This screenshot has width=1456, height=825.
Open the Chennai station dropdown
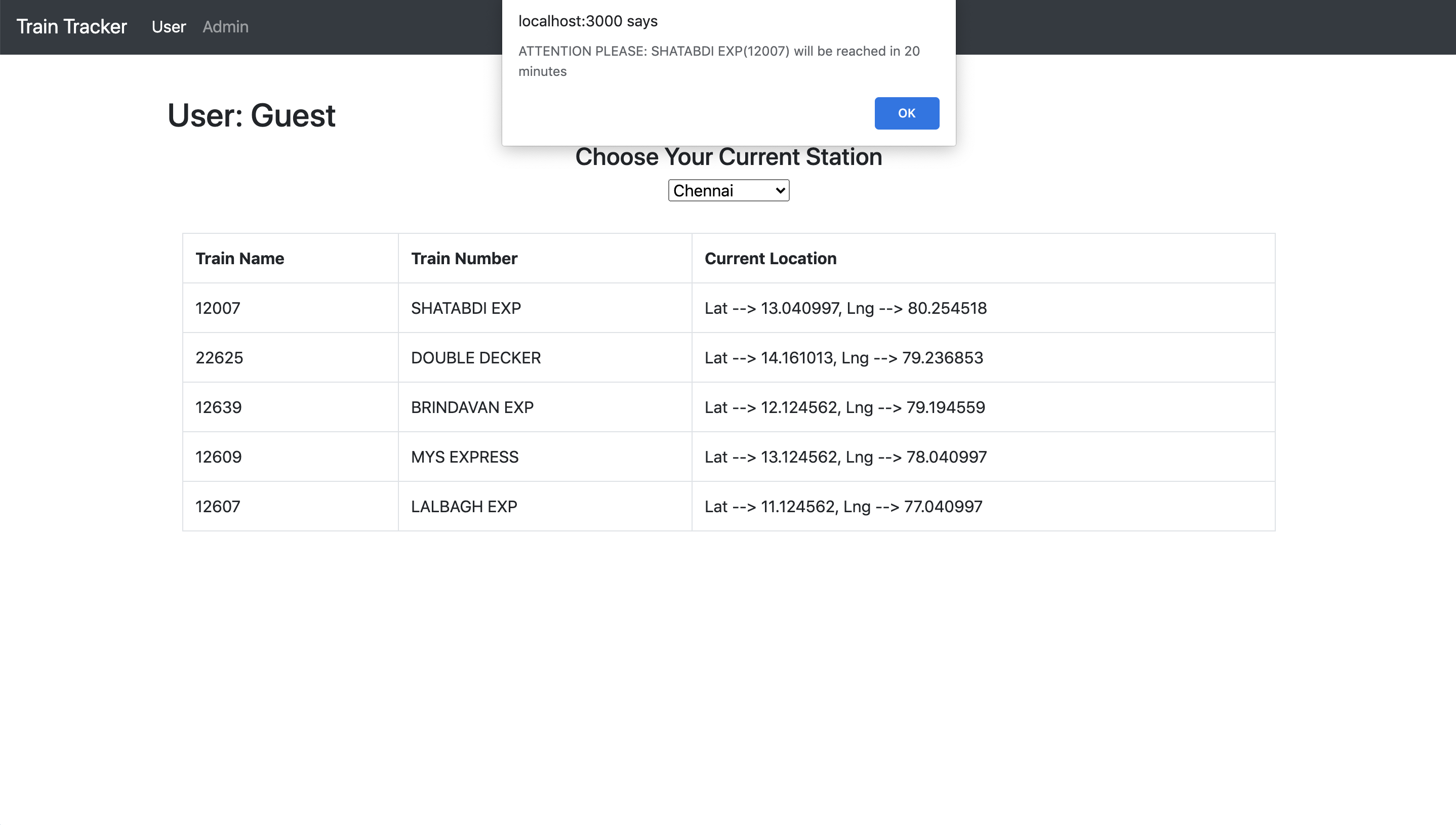729,190
